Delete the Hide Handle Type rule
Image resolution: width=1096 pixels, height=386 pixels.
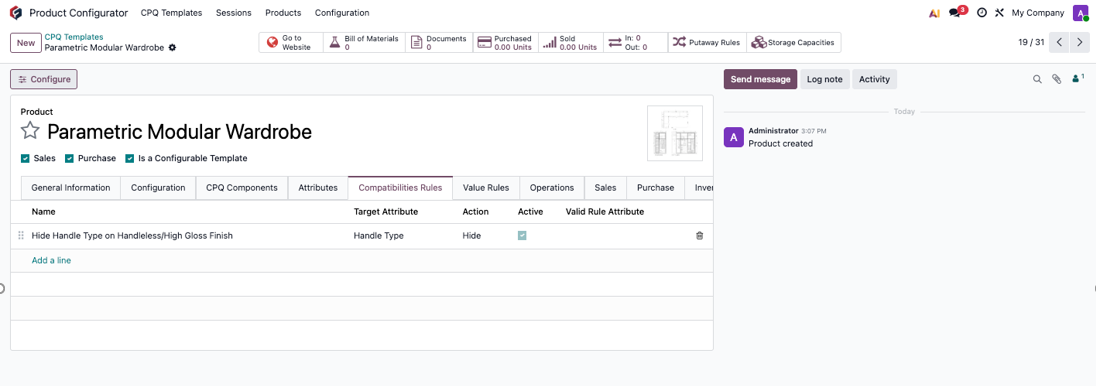(699, 236)
